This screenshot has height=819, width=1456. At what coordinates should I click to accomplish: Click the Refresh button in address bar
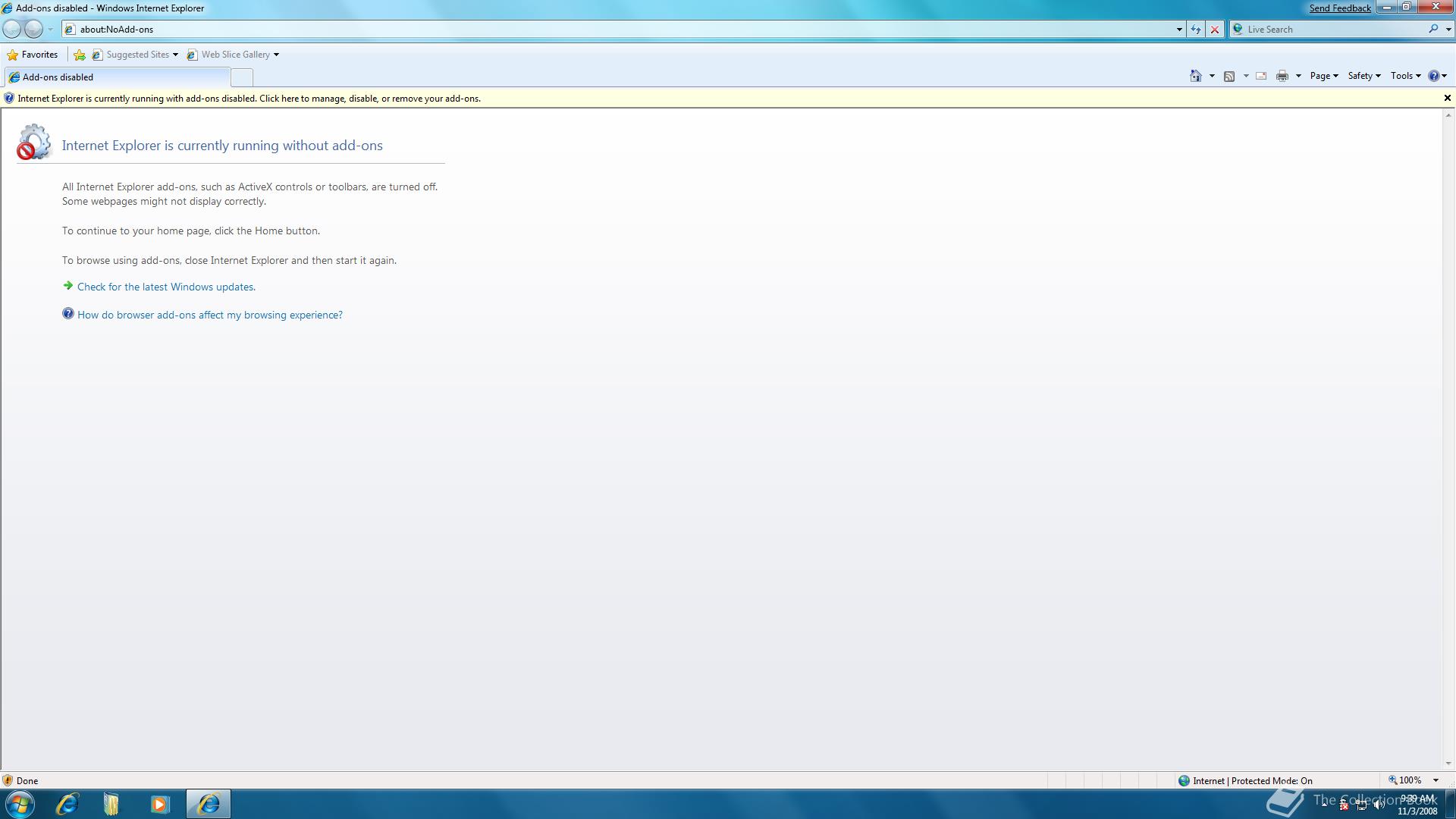pos(1196,30)
